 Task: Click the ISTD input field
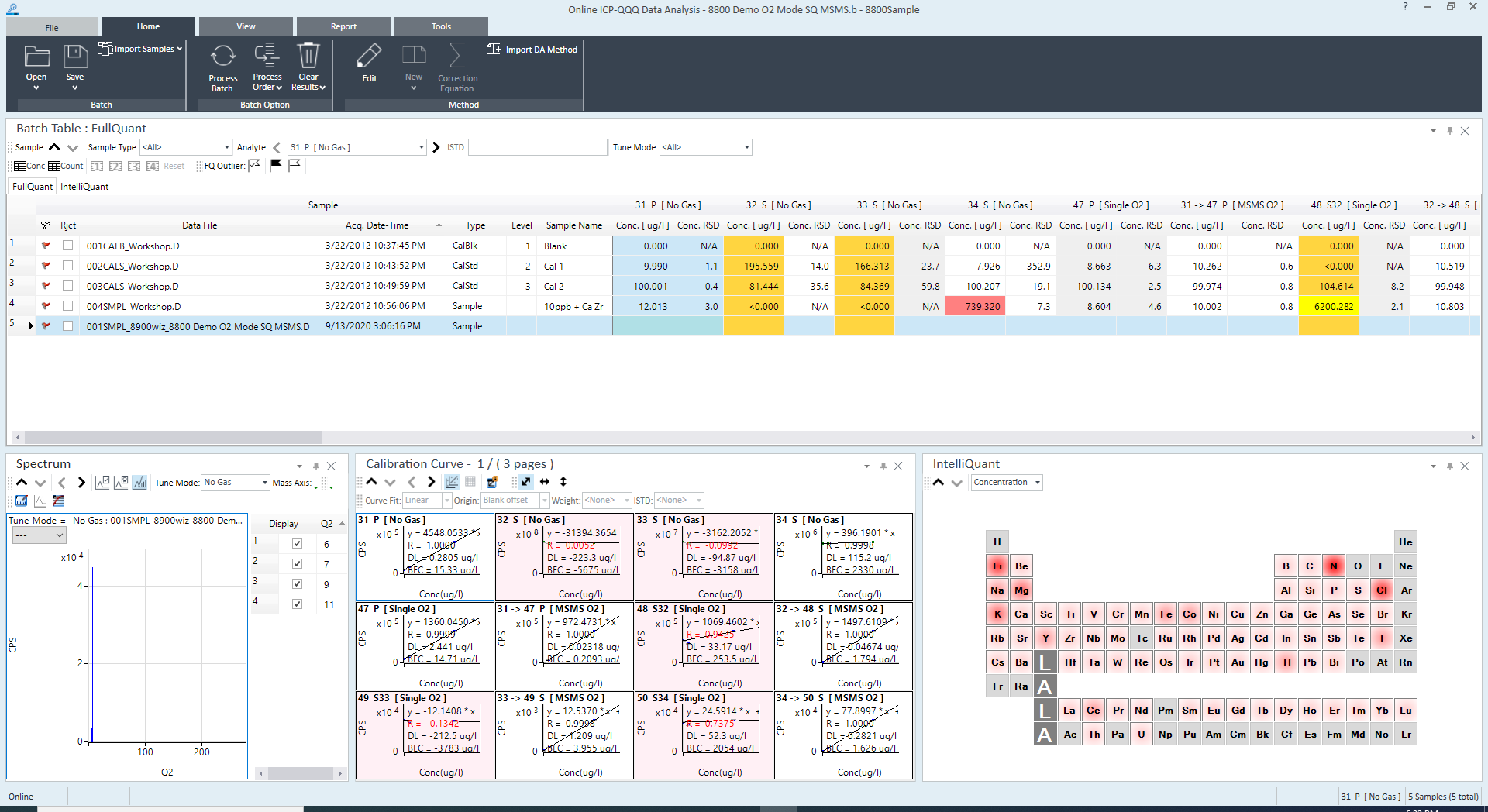click(538, 147)
